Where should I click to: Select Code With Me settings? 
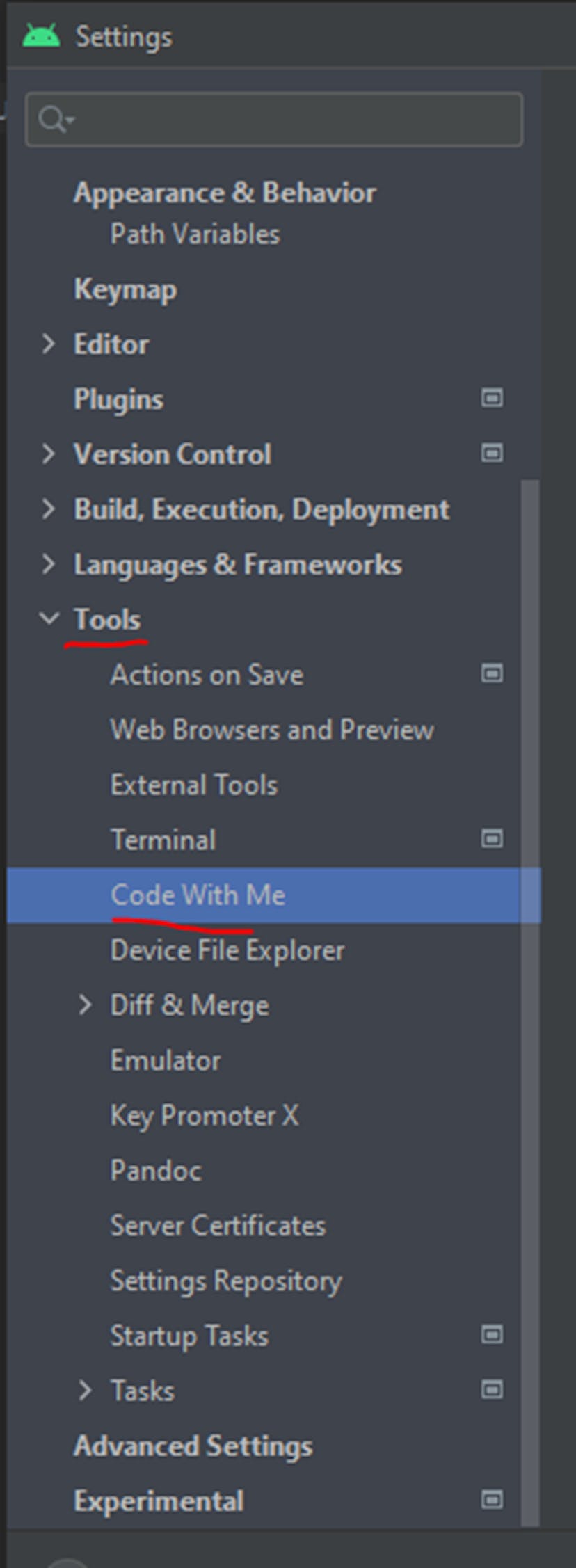click(198, 895)
